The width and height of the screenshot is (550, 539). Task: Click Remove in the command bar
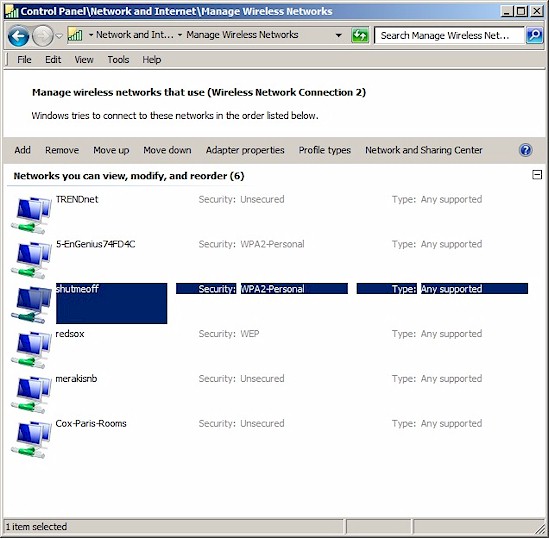coord(62,150)
